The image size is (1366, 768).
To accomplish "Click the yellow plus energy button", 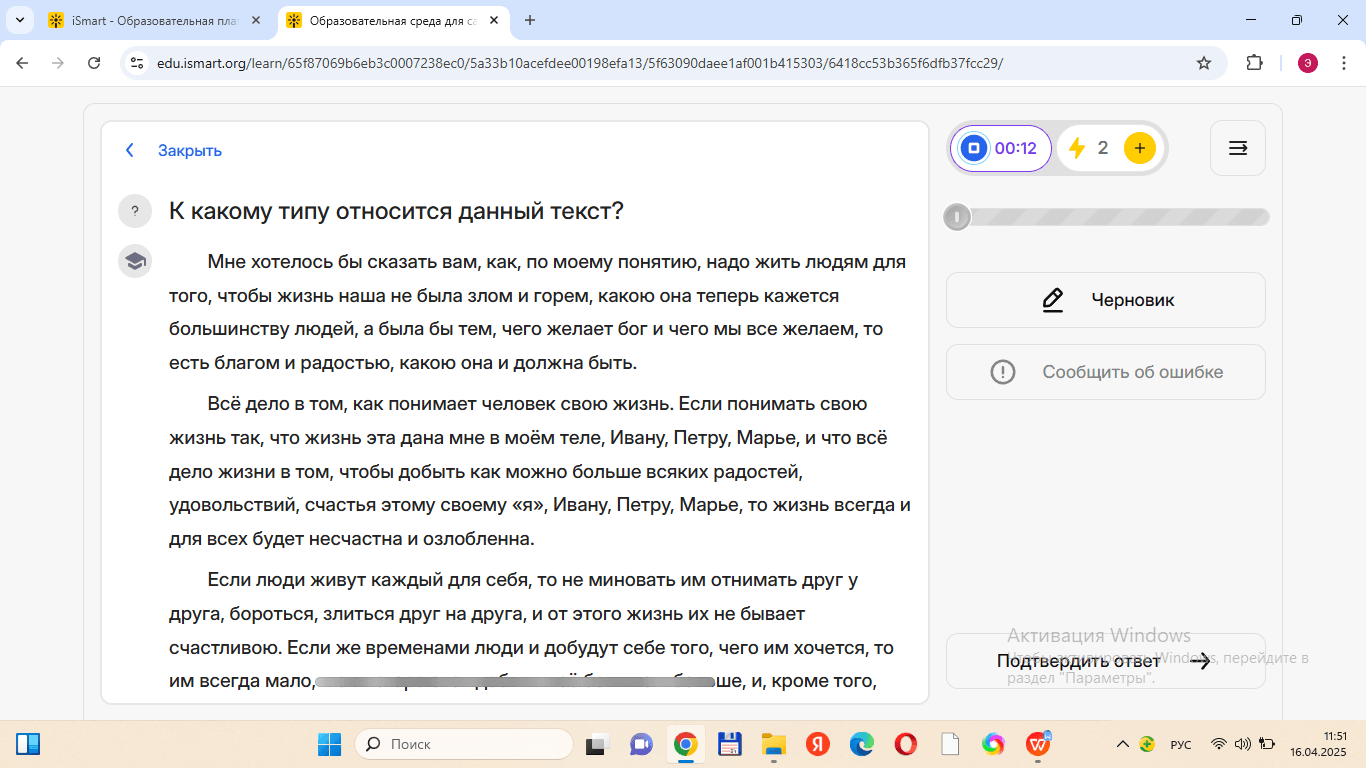I will click(1139, 149).
